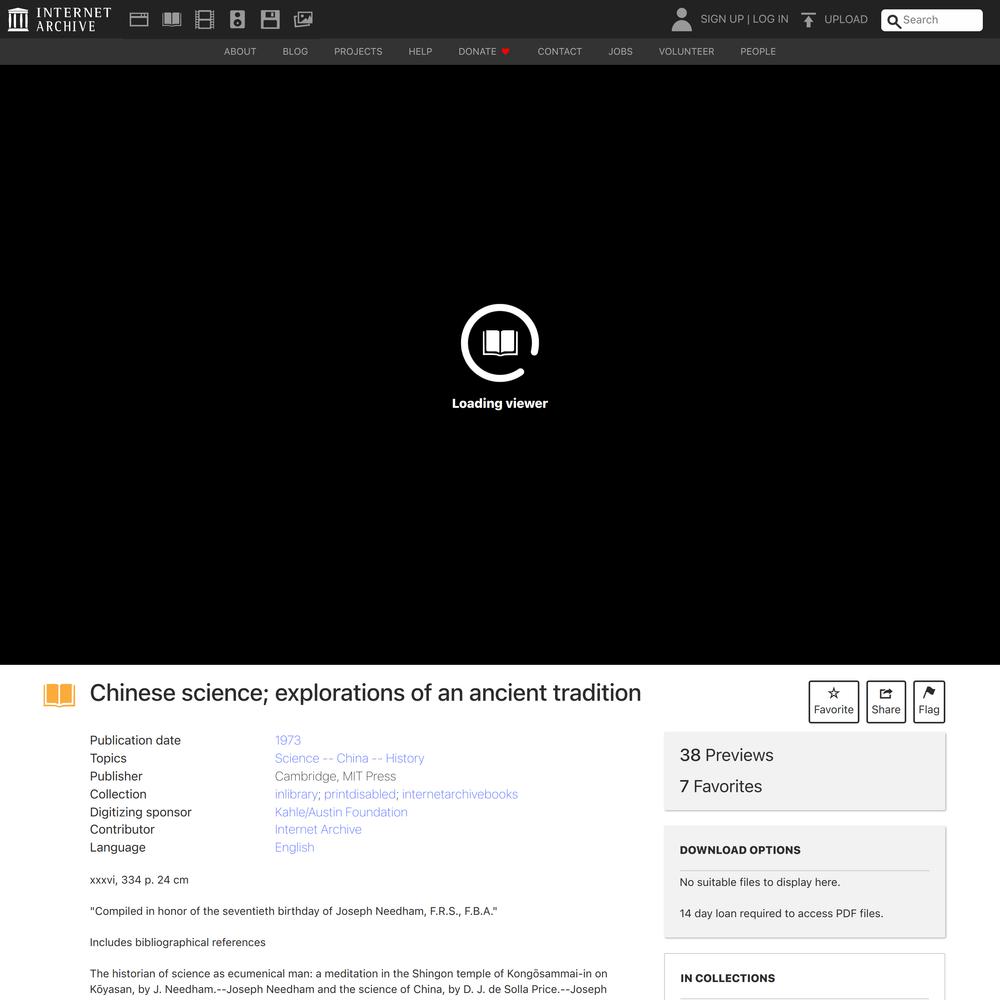Click the 'Includes bibliographical references' text
This screenshot has width=1000, height=1000.
coord(177,942)
